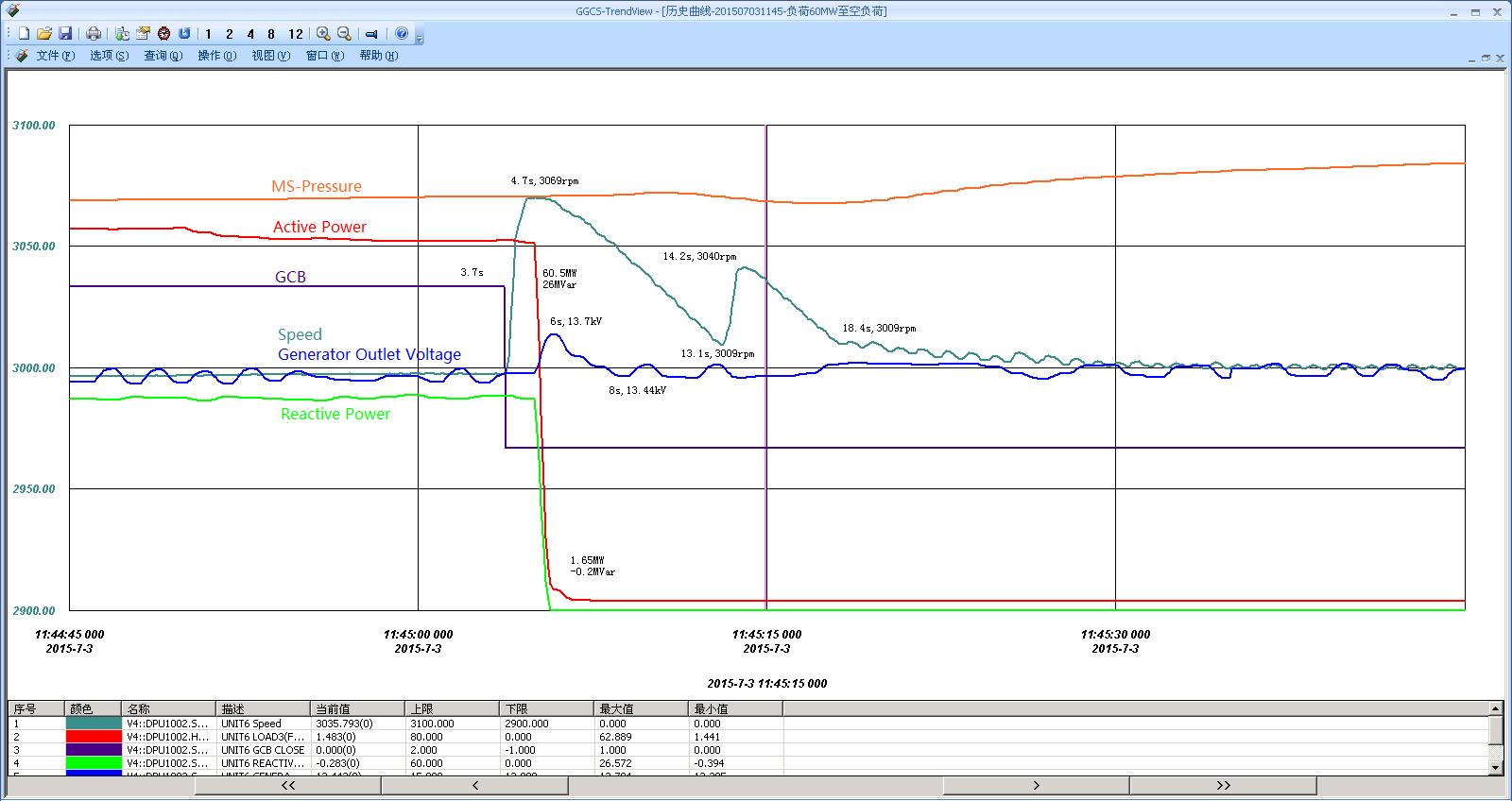Open the 窗口(W) menu
Viewport: 1512px width, 801px height.
click(324, 56)
